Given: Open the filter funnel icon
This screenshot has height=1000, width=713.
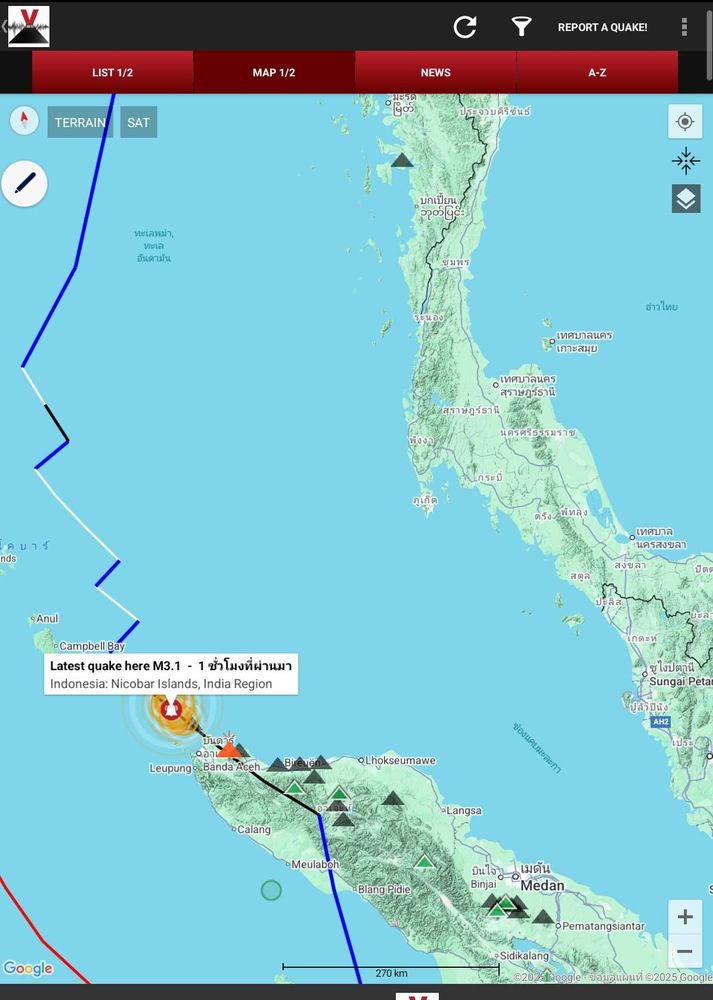Looking at the screenshot, I should pos(521,27).
